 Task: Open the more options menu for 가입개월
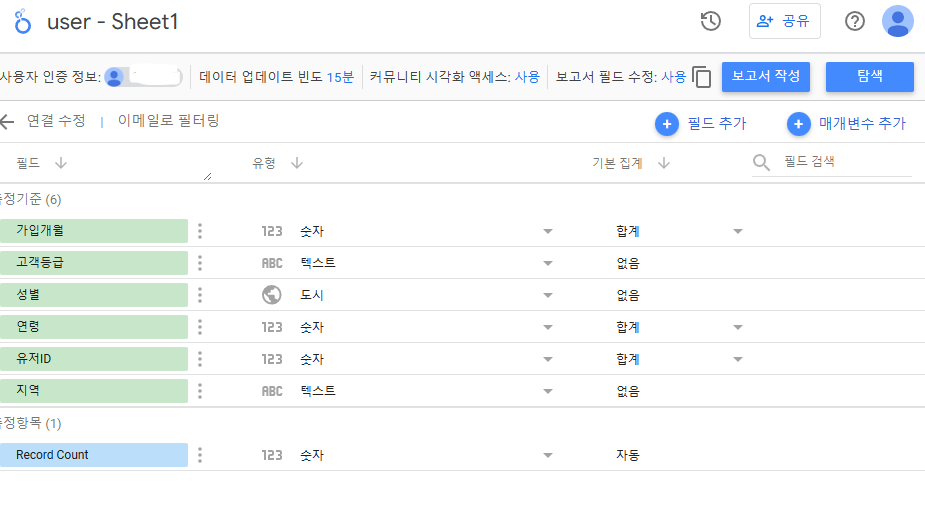pyautogui.click(x=200, y=231)
